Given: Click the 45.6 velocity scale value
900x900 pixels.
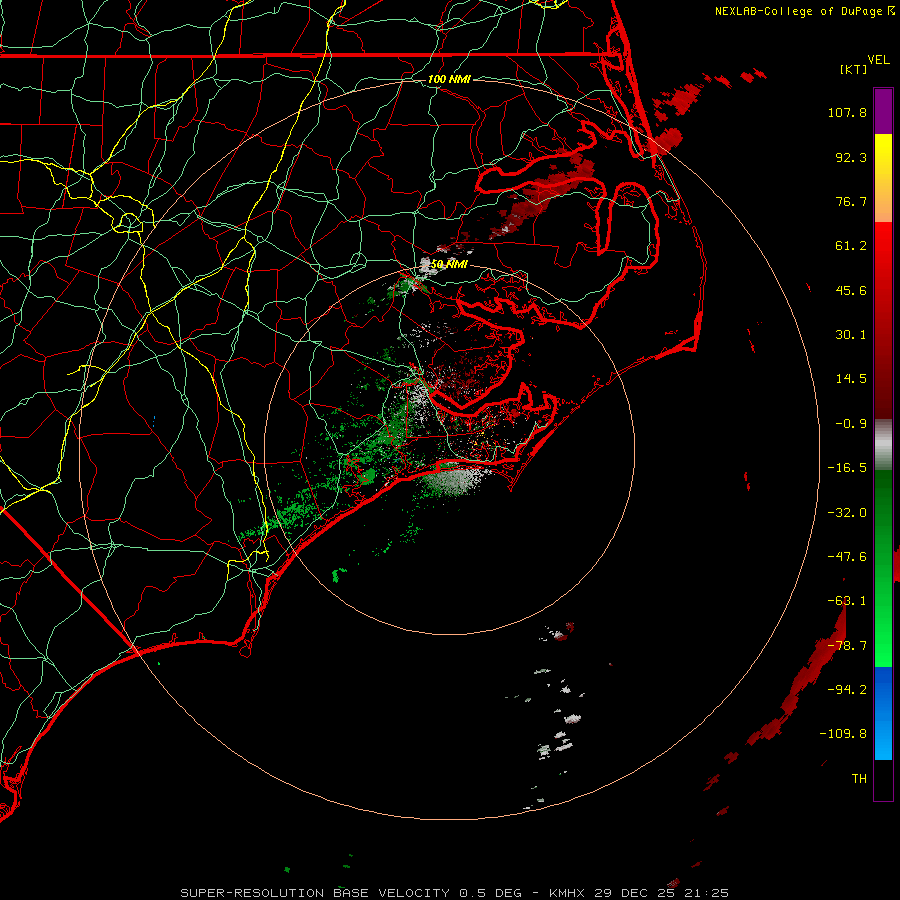Looking at the screenshot, I should pyautogui.click(x=851, y=290).
